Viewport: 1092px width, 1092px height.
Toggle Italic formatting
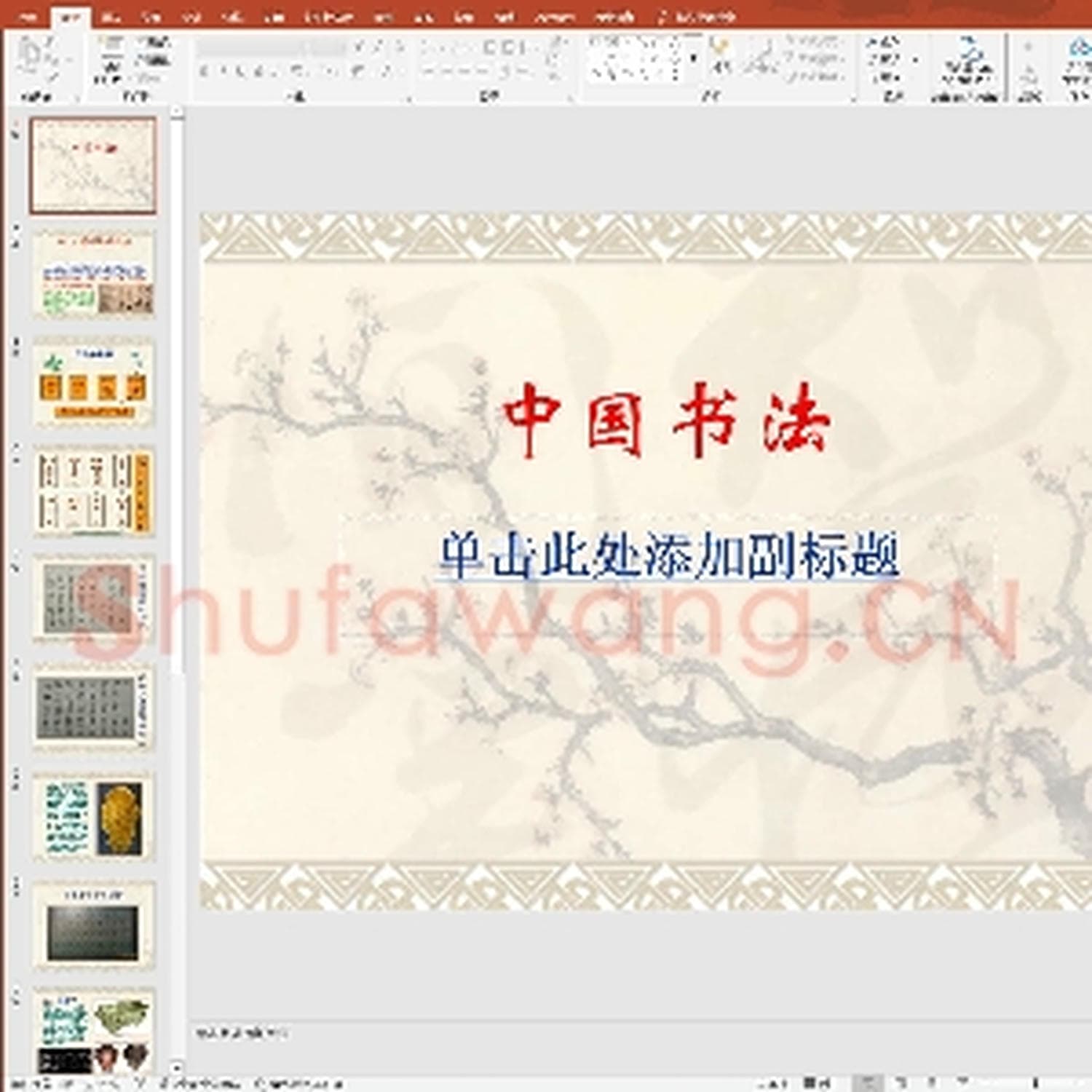[223, 71]
